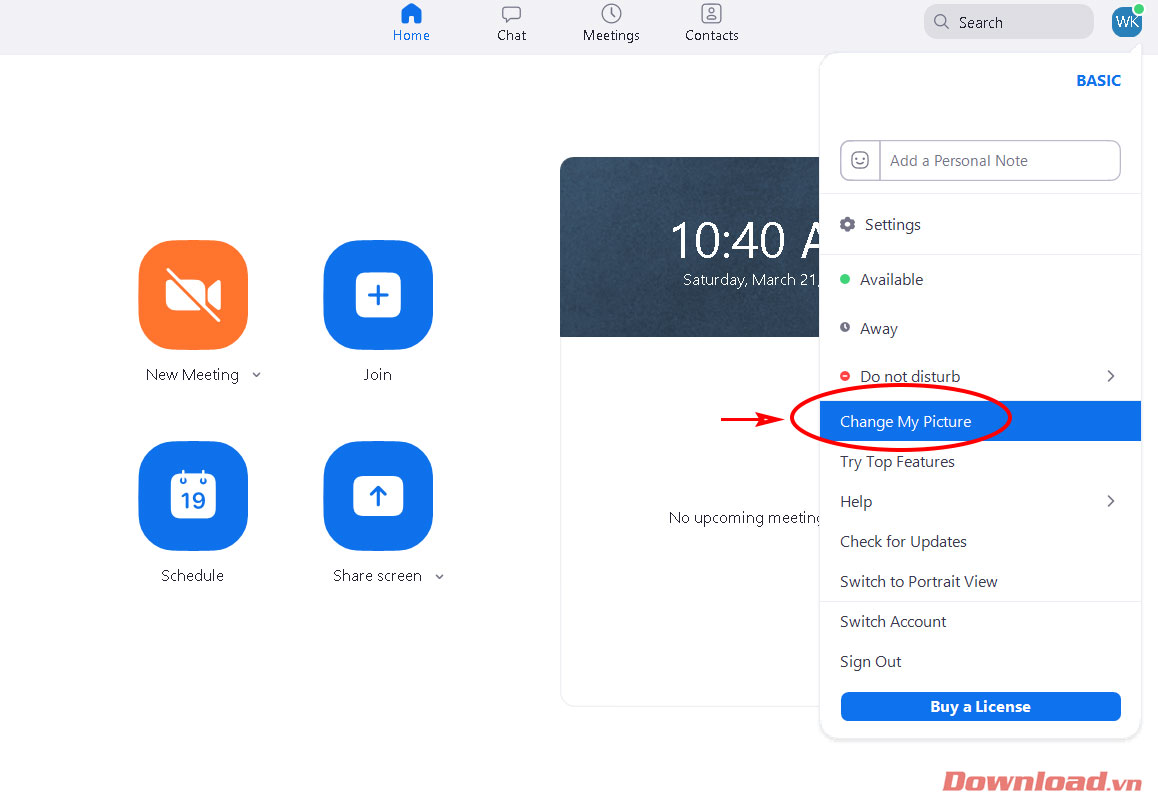1158x804 pixels.
Task: Open Settings with the gear icon
Action: click(x=848, y=225)
